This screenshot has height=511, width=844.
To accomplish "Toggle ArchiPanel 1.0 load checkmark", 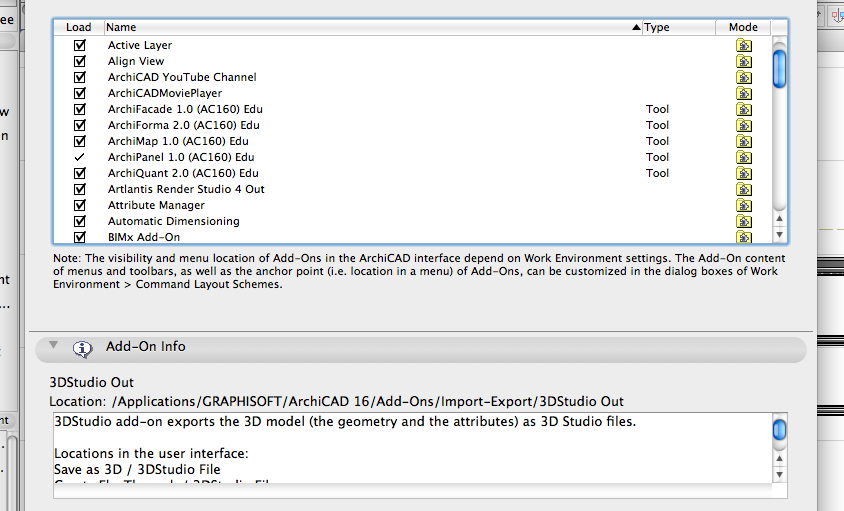I will [x=80, y=157].
